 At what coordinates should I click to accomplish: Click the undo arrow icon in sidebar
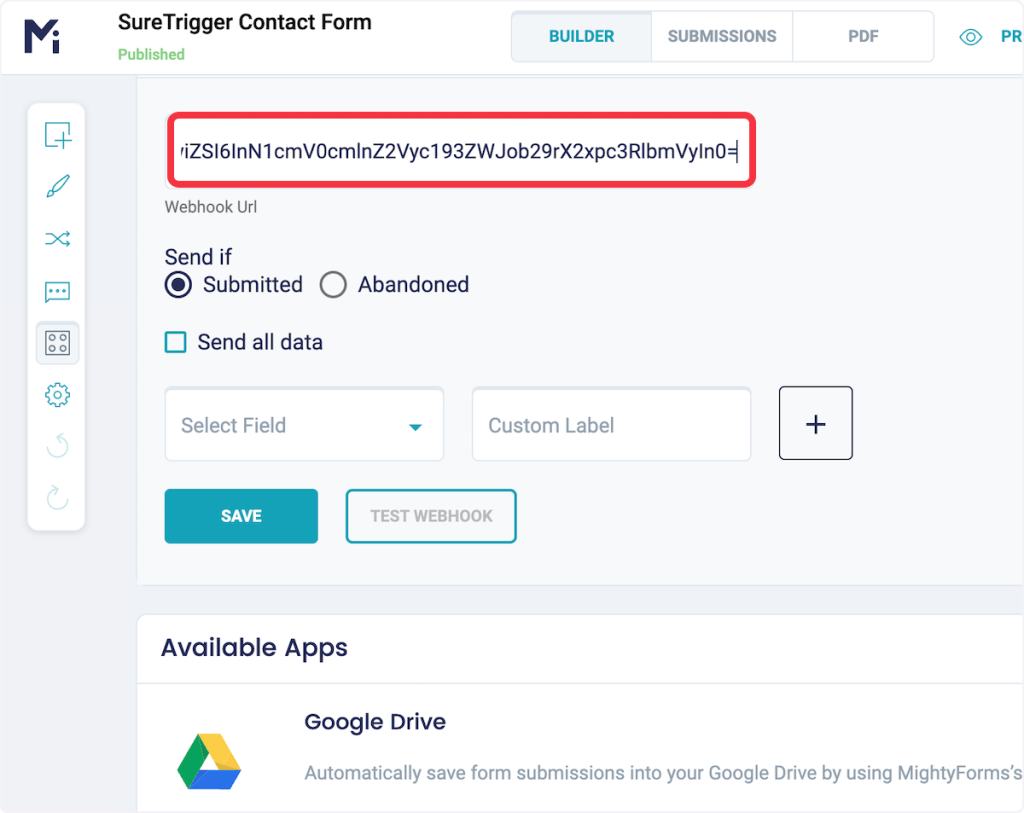[x=57, y=446]
